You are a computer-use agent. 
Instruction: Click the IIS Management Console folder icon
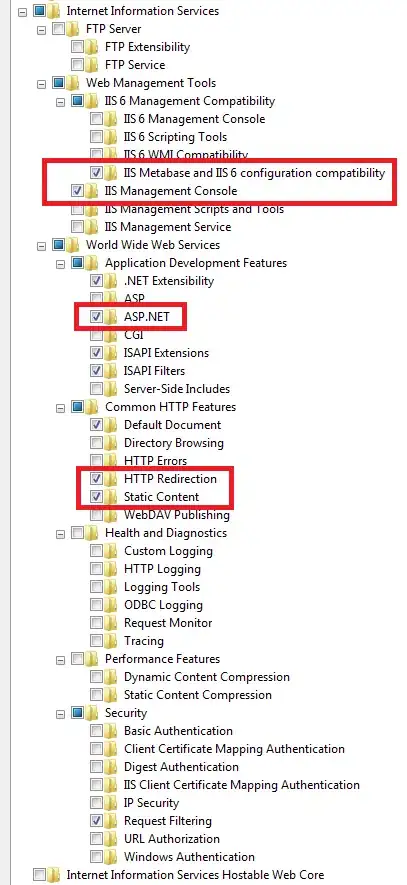[92, 191]
